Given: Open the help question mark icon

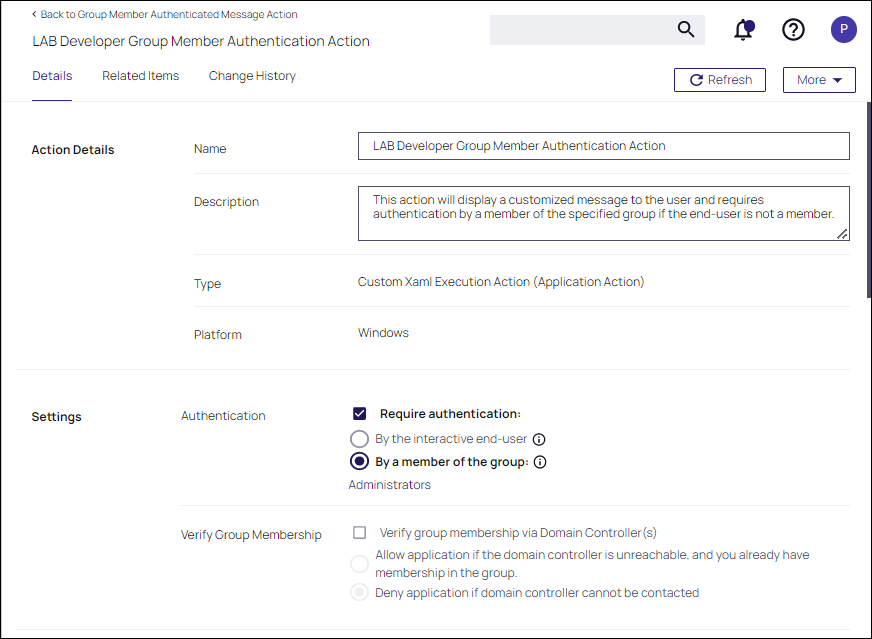Looking at the screenshot, I should [x=793, y=29].
